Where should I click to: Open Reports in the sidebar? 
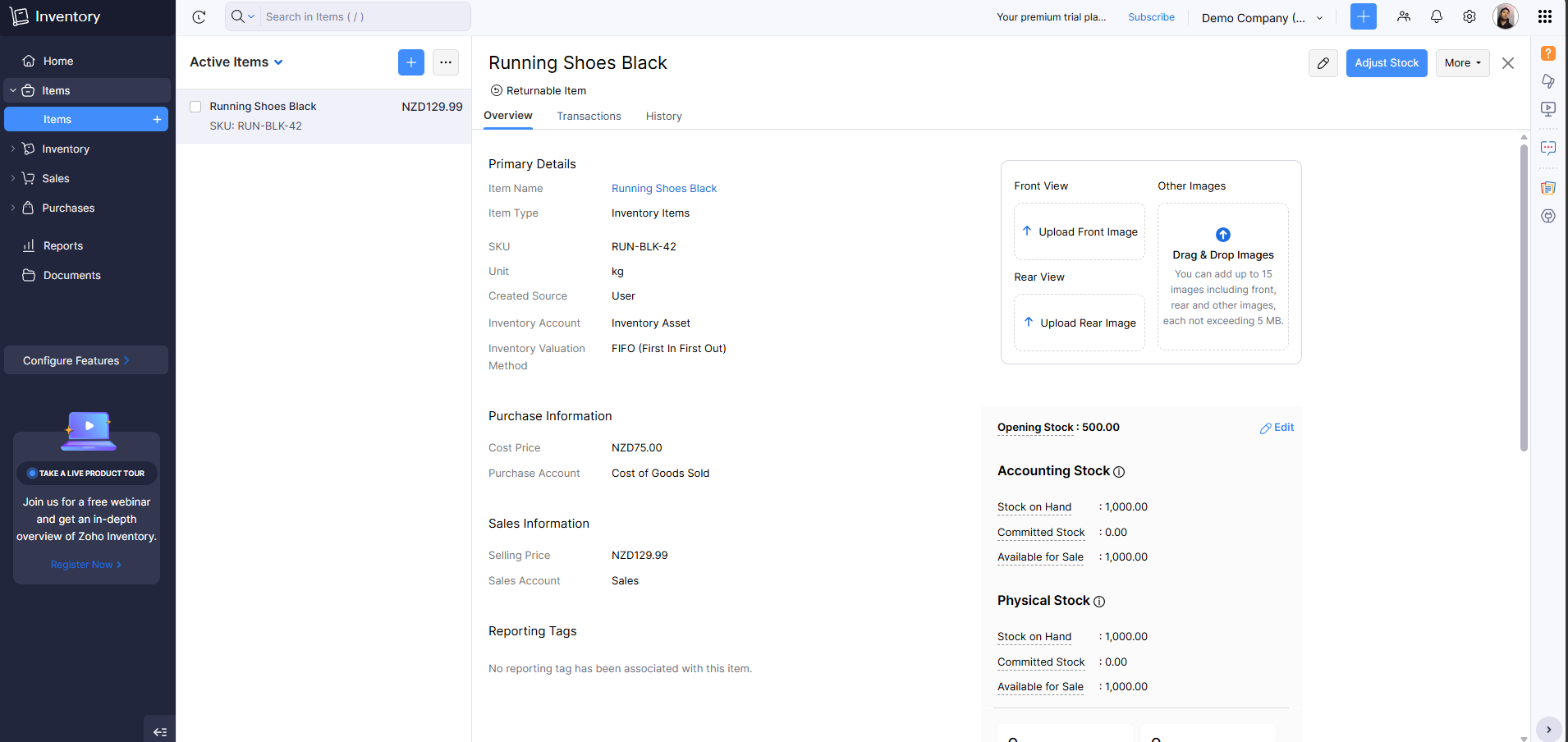pyautogui.click(x=87, y=245)
